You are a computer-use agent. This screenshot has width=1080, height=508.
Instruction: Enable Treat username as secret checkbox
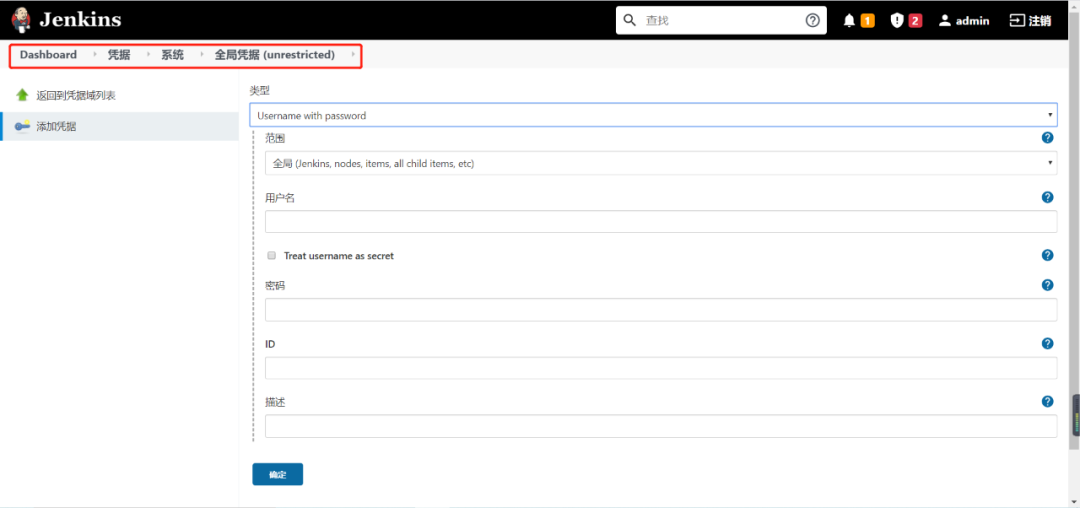click(271, 255)
